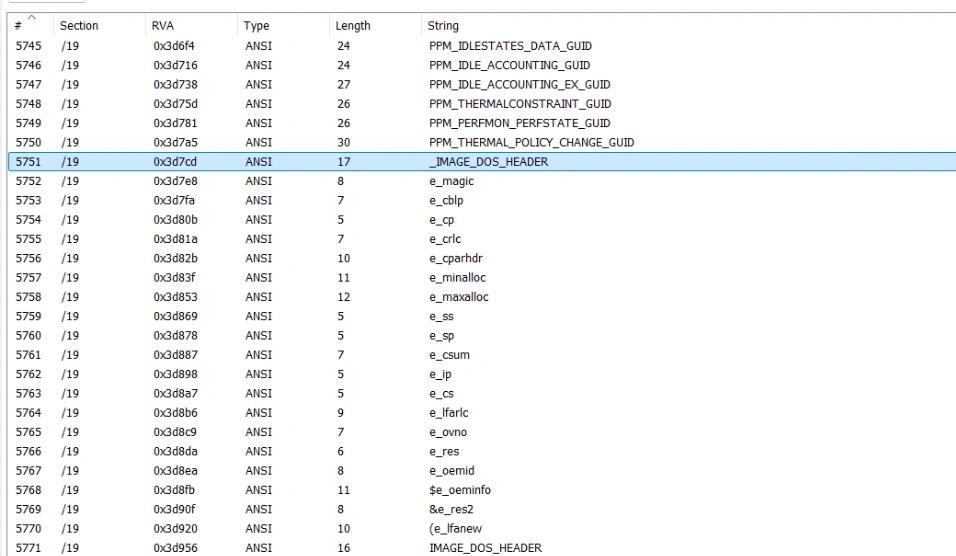Click the highlighted _IMAGE_DOS_HEADER string
Screen dimensions: 956x556
pos(488,162)
